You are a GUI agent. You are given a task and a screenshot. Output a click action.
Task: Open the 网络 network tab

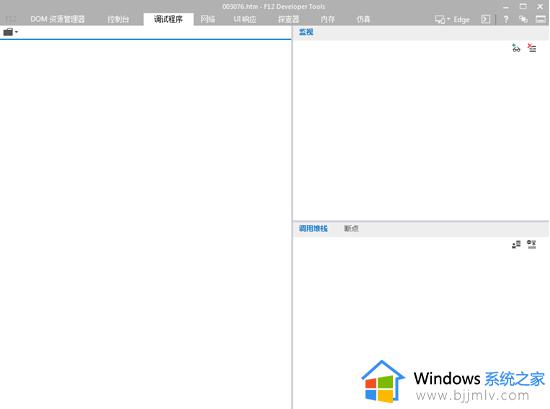208,19
